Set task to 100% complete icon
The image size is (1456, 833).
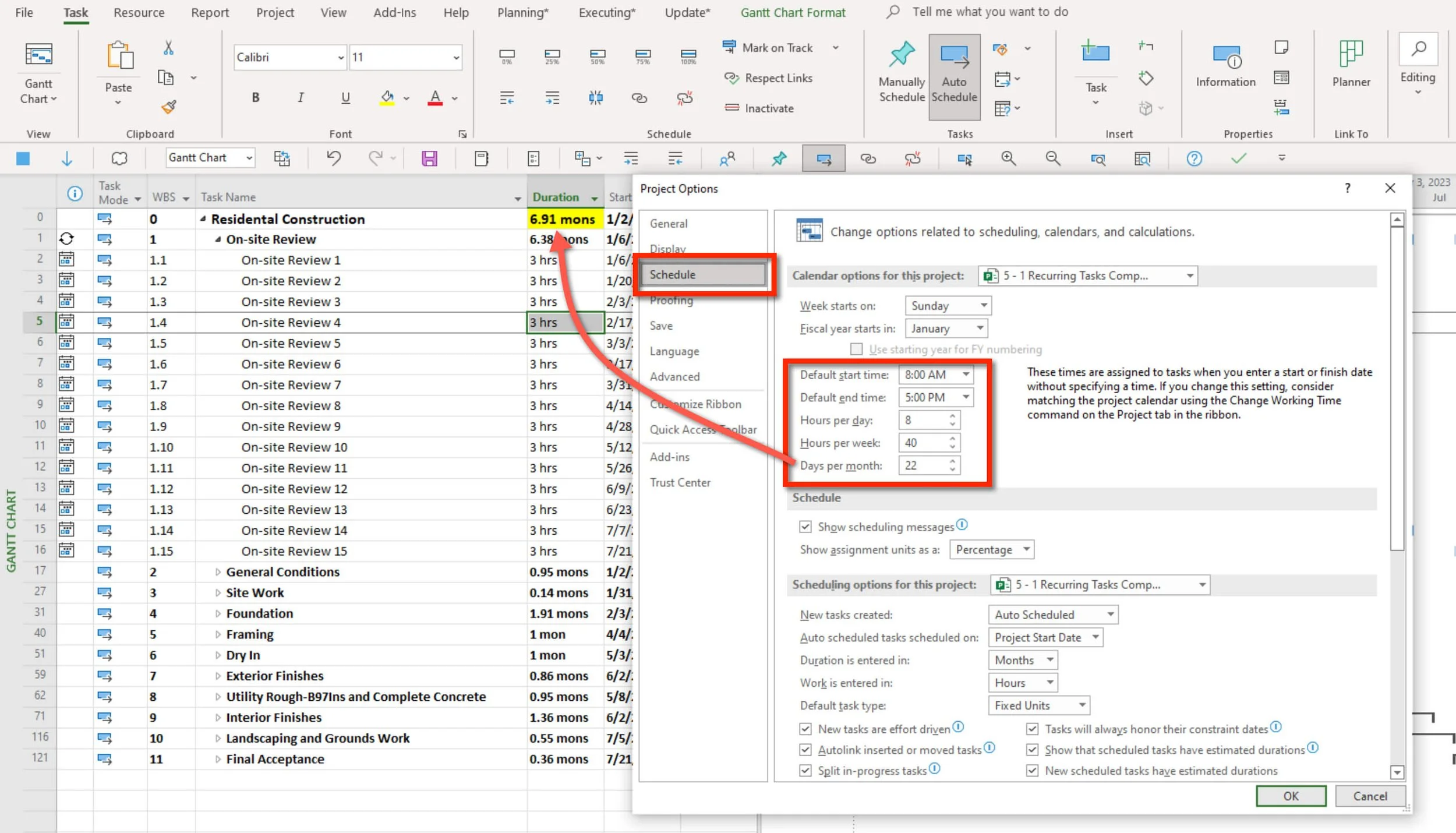688,57
